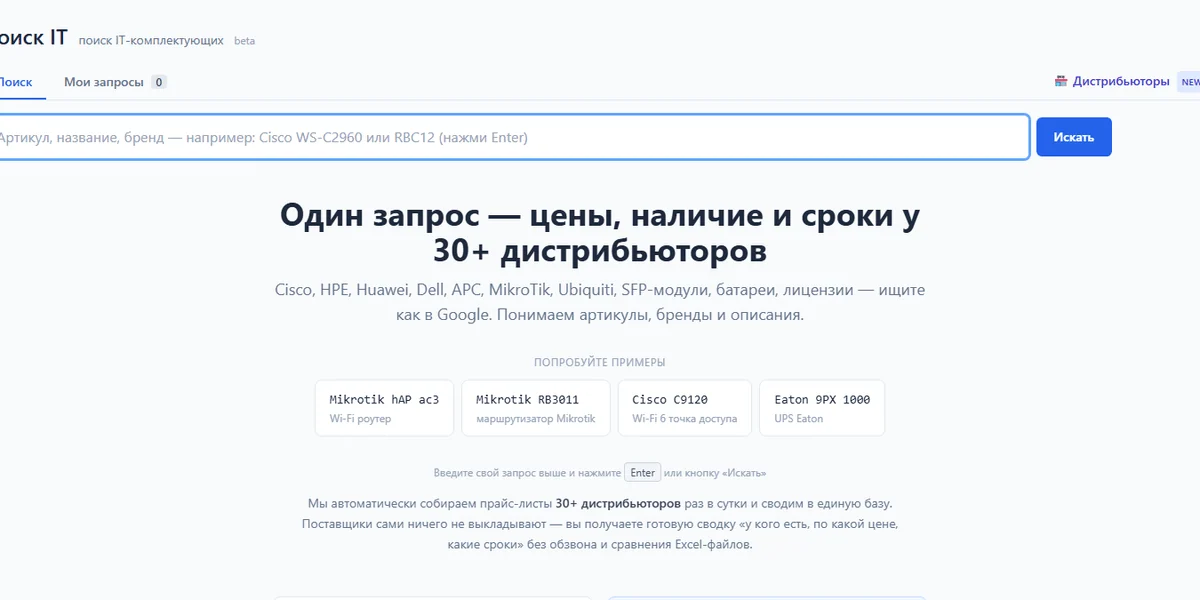Image resolution: width=1200 pixels, height=600 pixels.
Task: Try the Mikrotik hAP ac3 example
Action: [x=384, y=408]
